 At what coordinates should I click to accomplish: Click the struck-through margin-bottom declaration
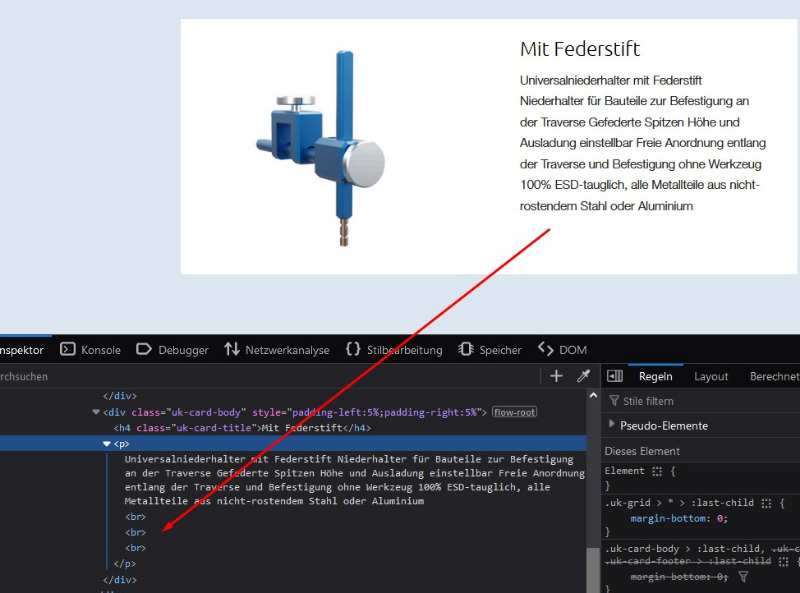tap(679, 577)
